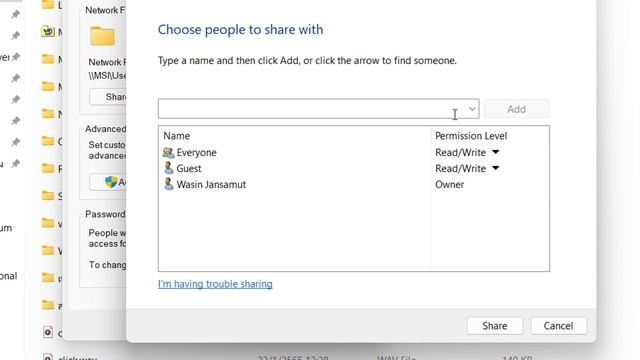This screenshot has height=360, width=640.
Task: Expand the name combo box arrow
Action: [472, 109]
